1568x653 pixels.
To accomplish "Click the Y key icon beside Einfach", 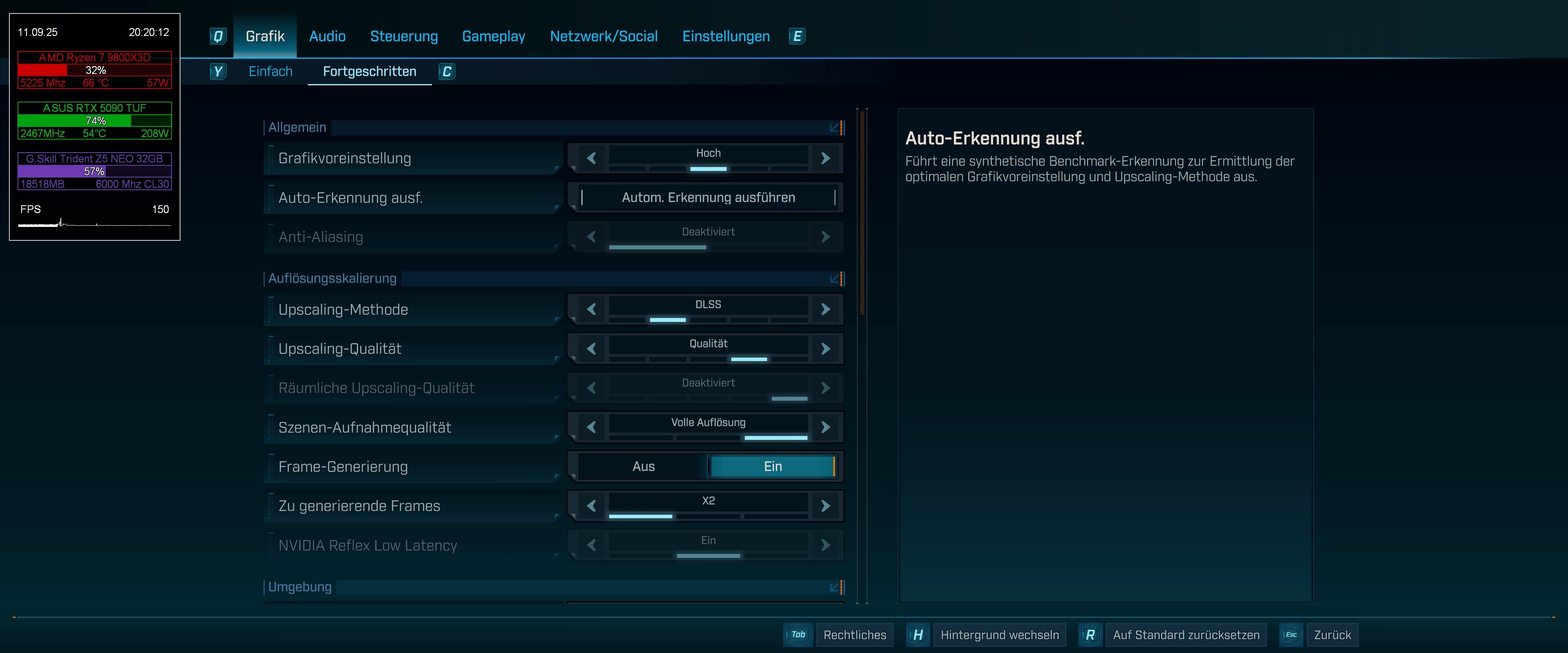I will click(217, 72).
